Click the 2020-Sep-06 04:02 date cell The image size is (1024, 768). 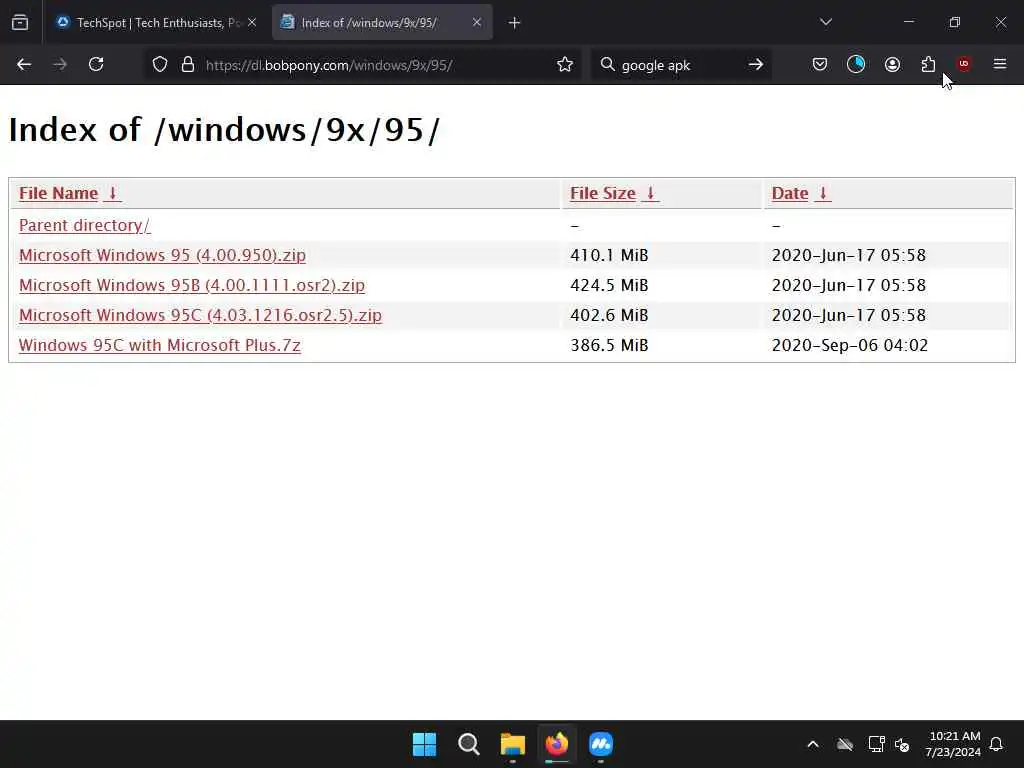pos(850,345)
